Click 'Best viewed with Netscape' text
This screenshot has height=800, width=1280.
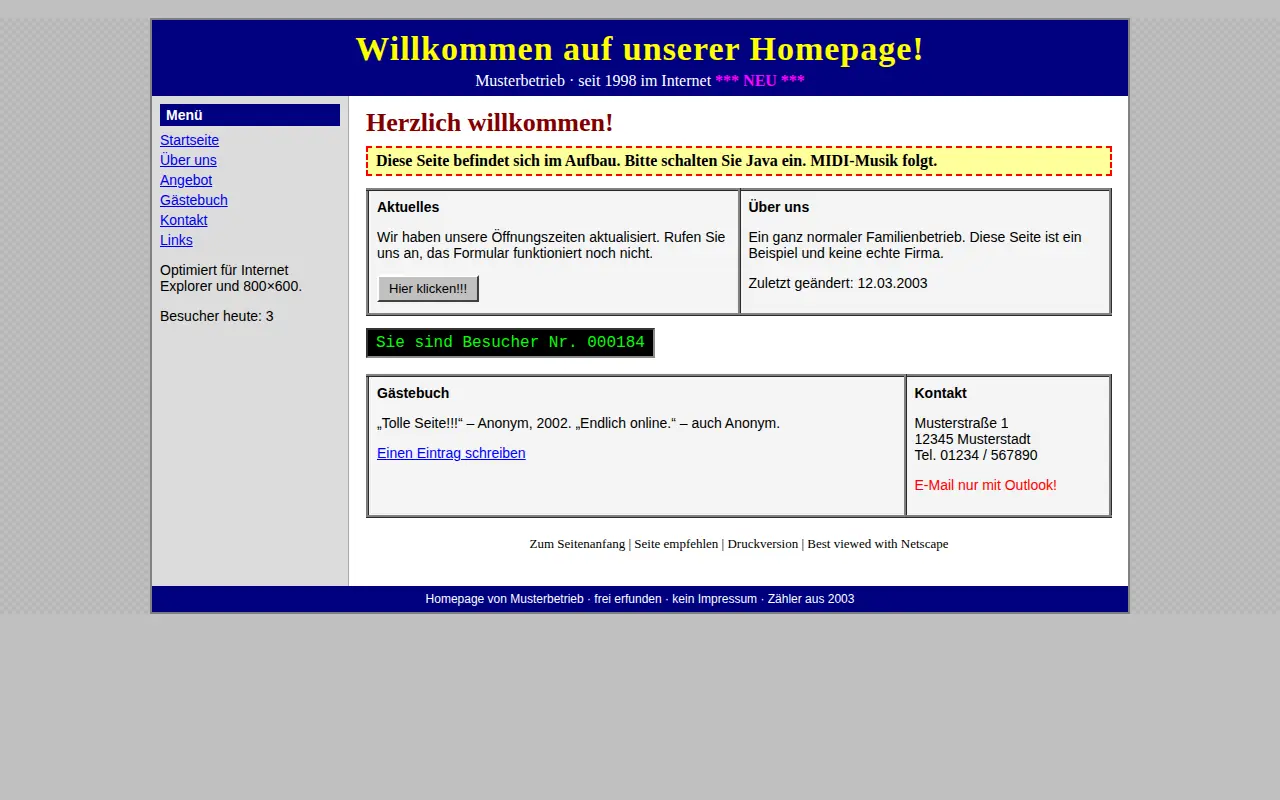(878, 544)
